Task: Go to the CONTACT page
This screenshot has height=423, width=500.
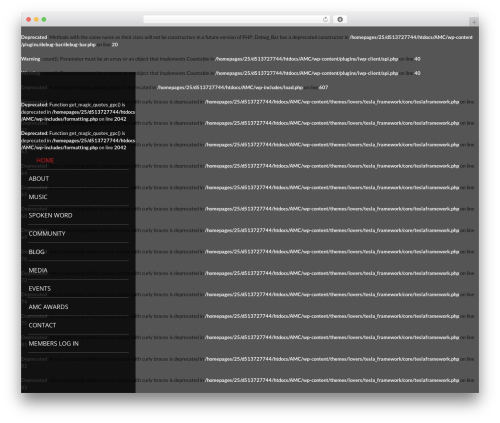Action: (x=42, y=325)
